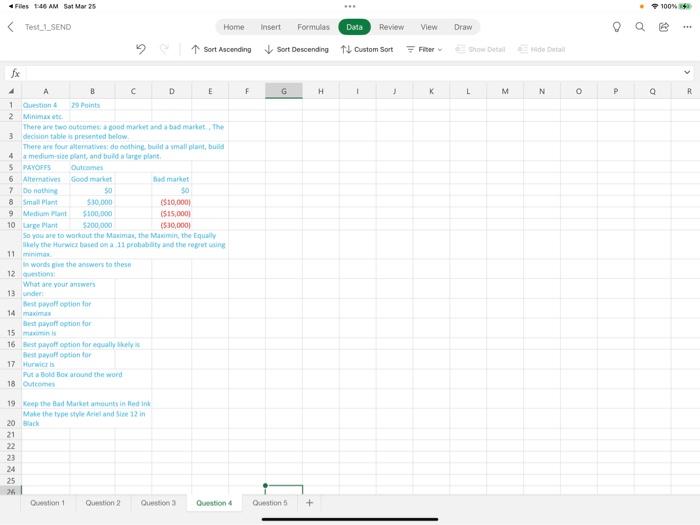This screenshot has height=525, width=700.
Task: Open the Insert tab
Action: click(271, 27)
